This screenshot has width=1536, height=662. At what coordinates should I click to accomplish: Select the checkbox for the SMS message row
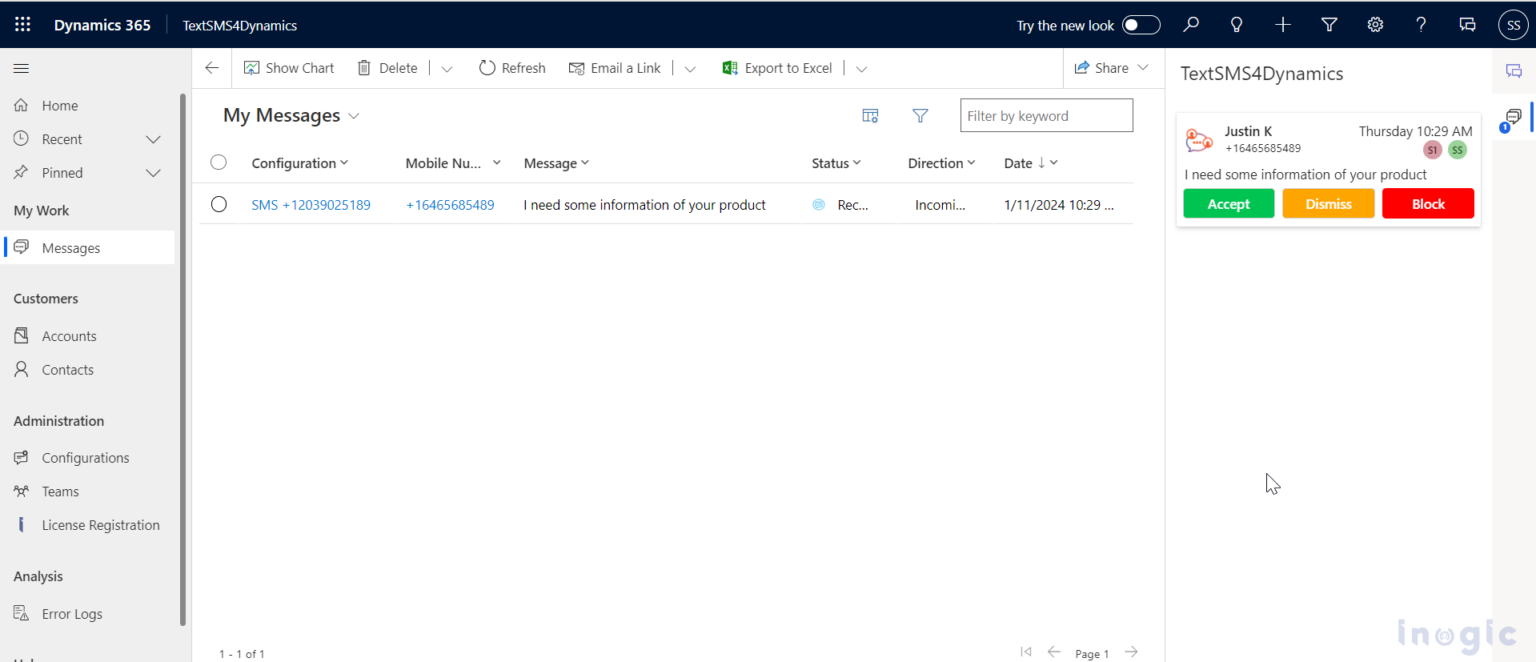(219, 204)
